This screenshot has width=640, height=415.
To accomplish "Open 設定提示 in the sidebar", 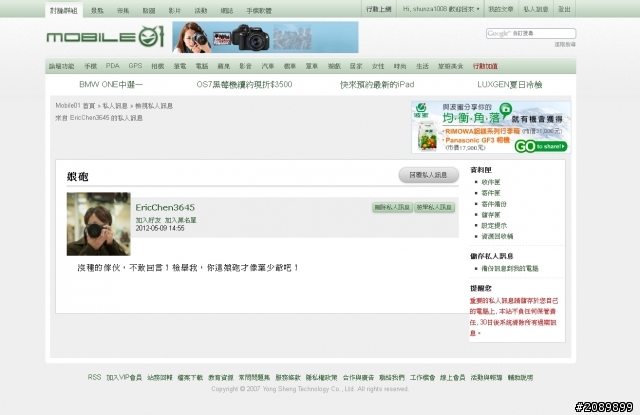I will (494, 225).
